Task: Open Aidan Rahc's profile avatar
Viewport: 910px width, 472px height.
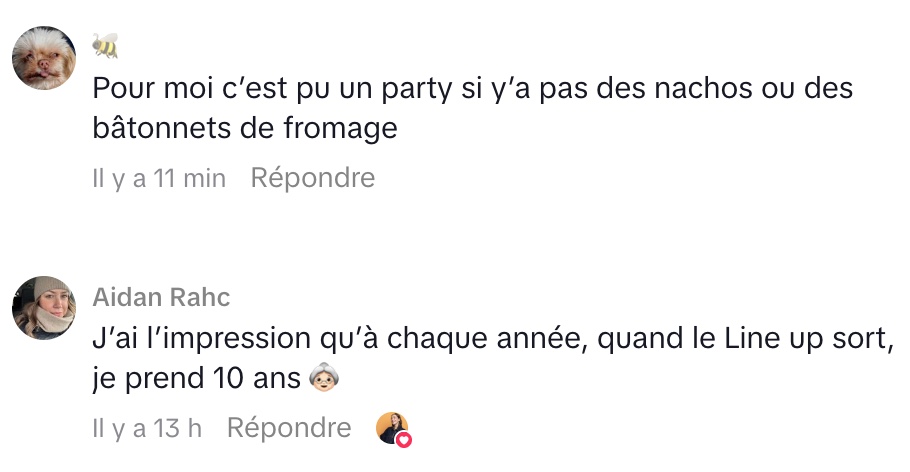Action: (44, 308)
